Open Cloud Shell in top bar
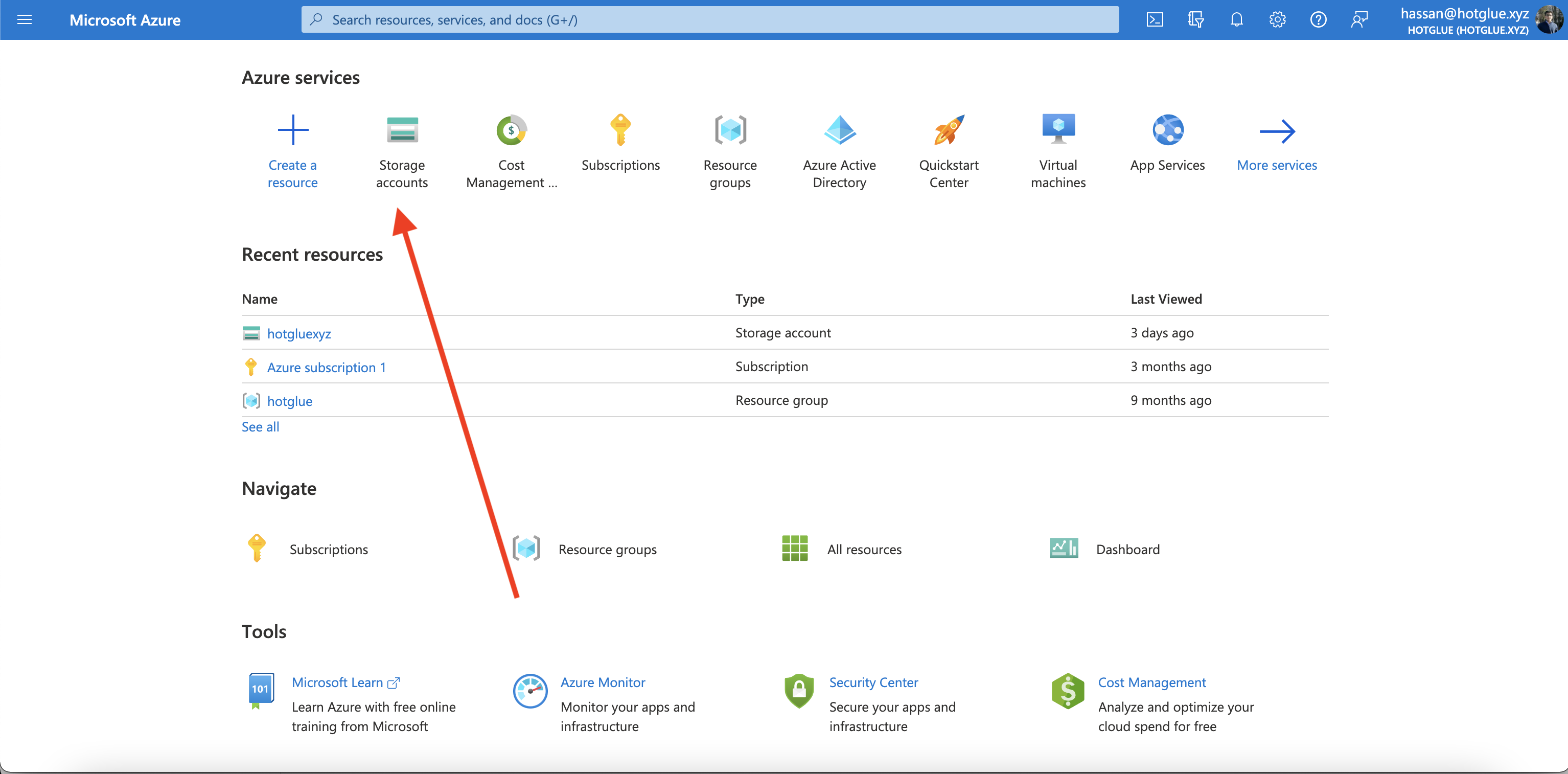 (1155, 20)
